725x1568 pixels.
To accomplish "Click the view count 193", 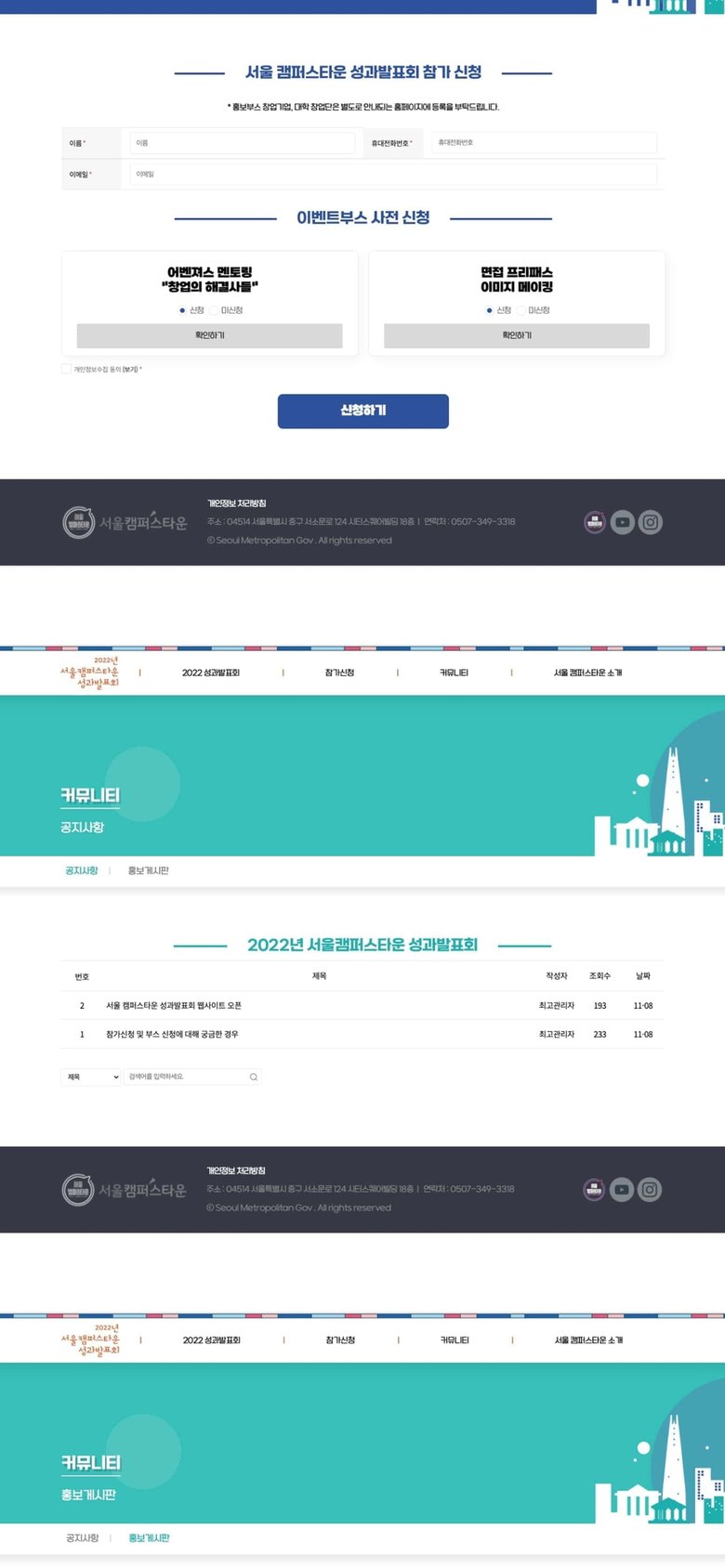I will tap(600, 1006).
